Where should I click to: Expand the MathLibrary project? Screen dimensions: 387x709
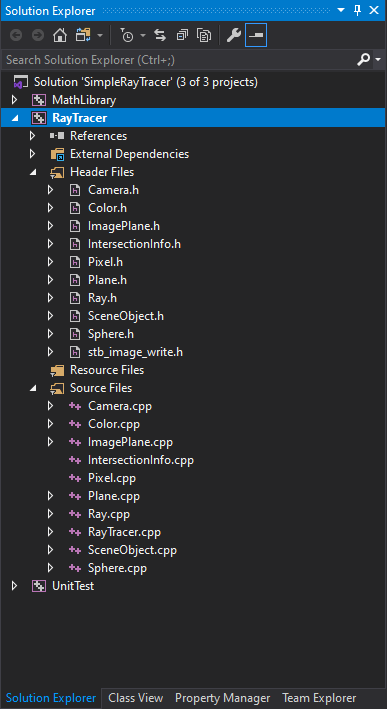[x=14, y=100]
